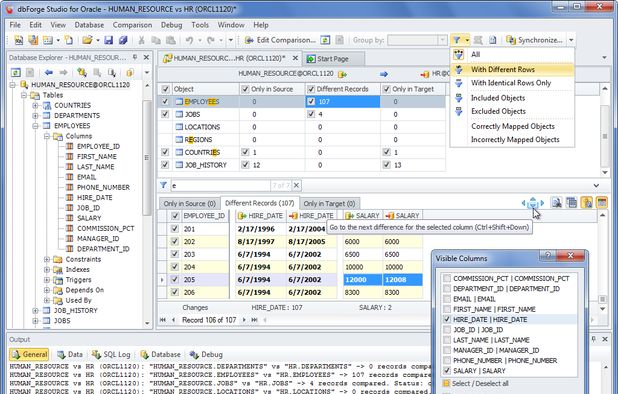This screenshot has width=618, height=394.
Task: Uncheck the JOB_HISTORY object checkbox
Action: tap(165, 165)
